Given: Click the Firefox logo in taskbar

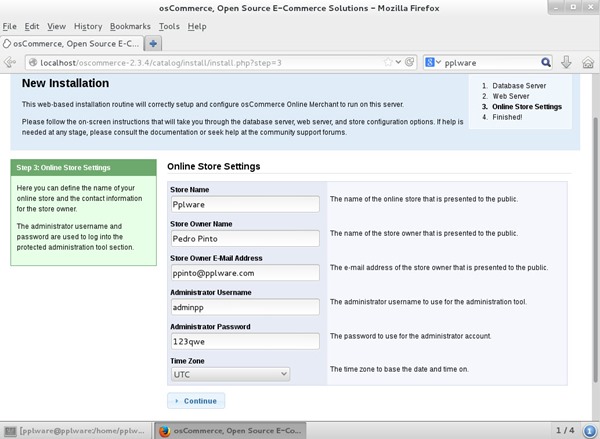Looking at the screenshot, I should [165, 431].
